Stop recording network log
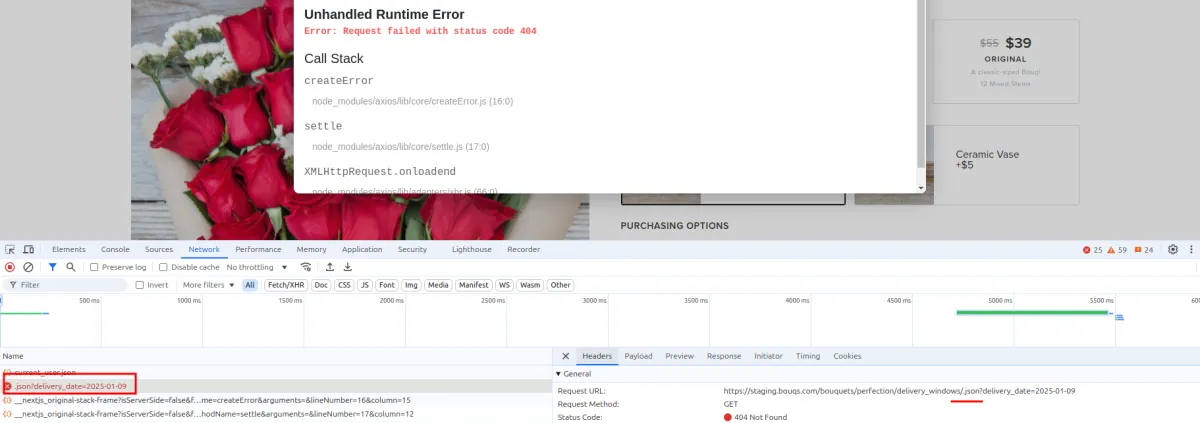1200x423 pixels. tap(10, 267)
